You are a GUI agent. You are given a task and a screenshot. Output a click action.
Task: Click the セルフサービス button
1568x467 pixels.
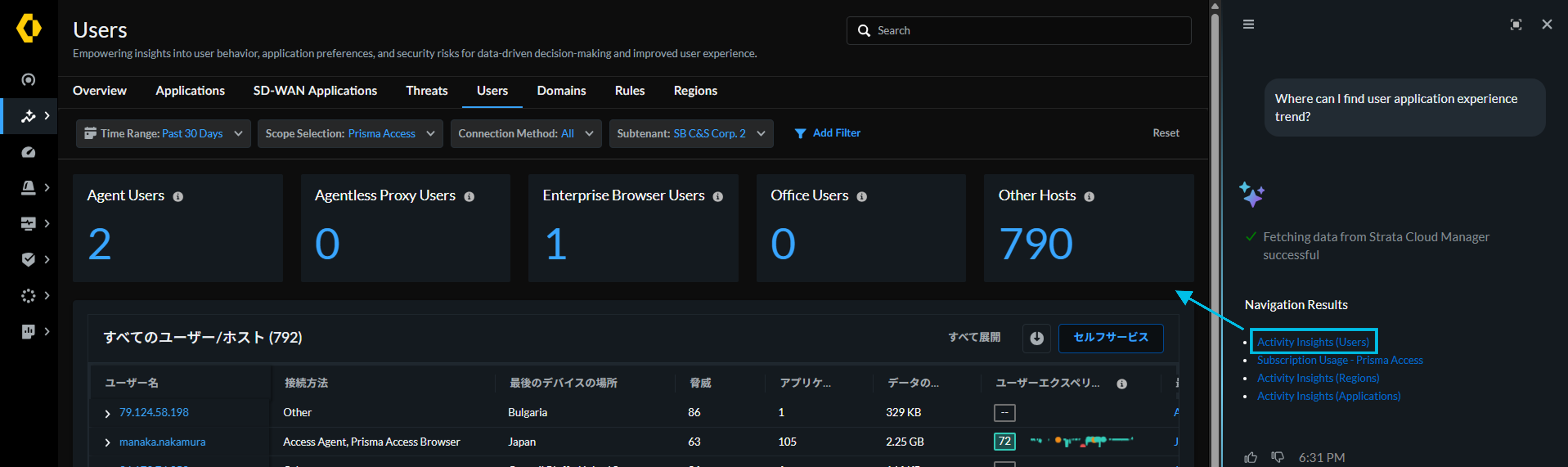[x=1110, y=338]
